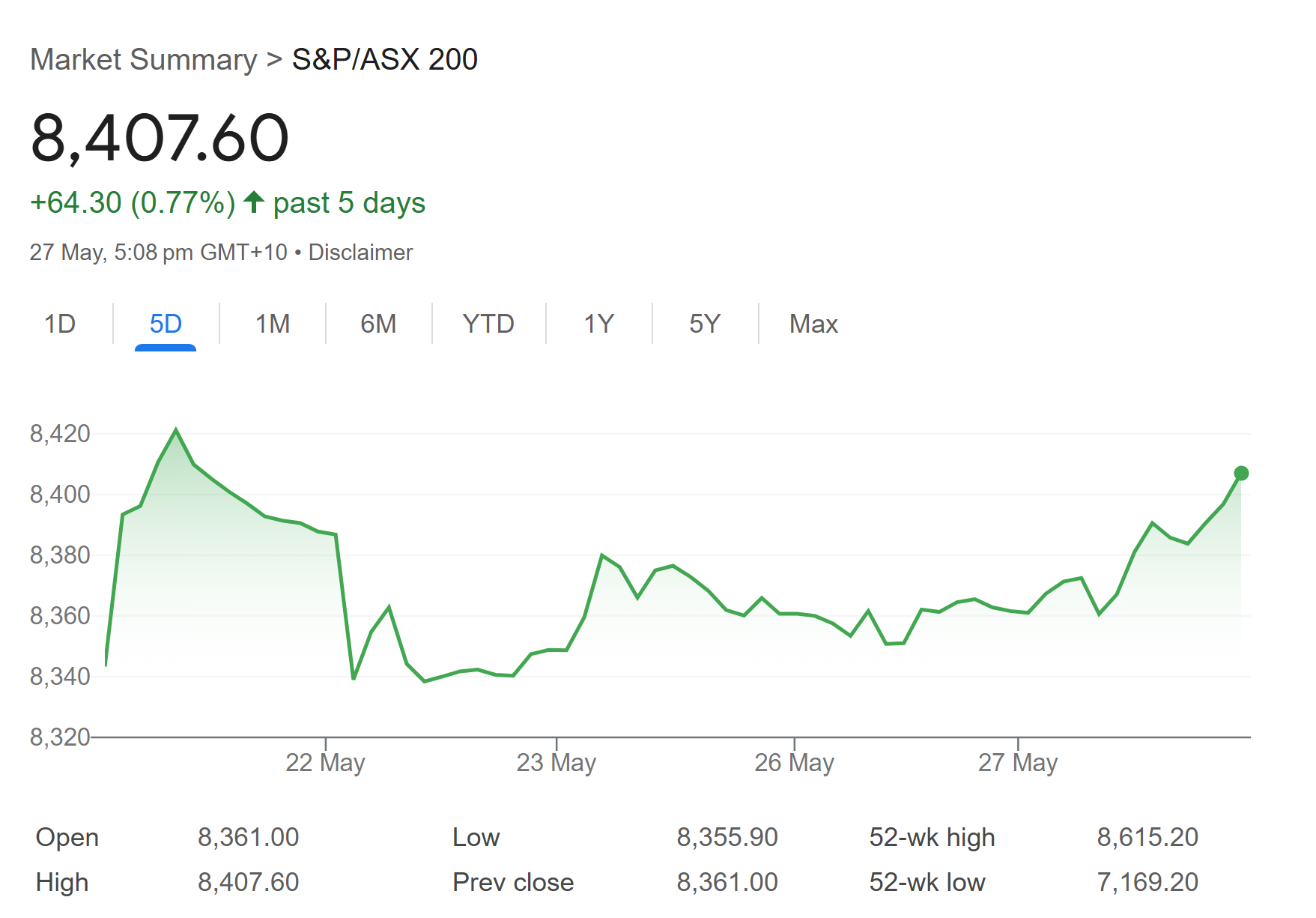Click the green endpoint dot on chart
Screen dimensions: 1316x918
pos(1241,473)
